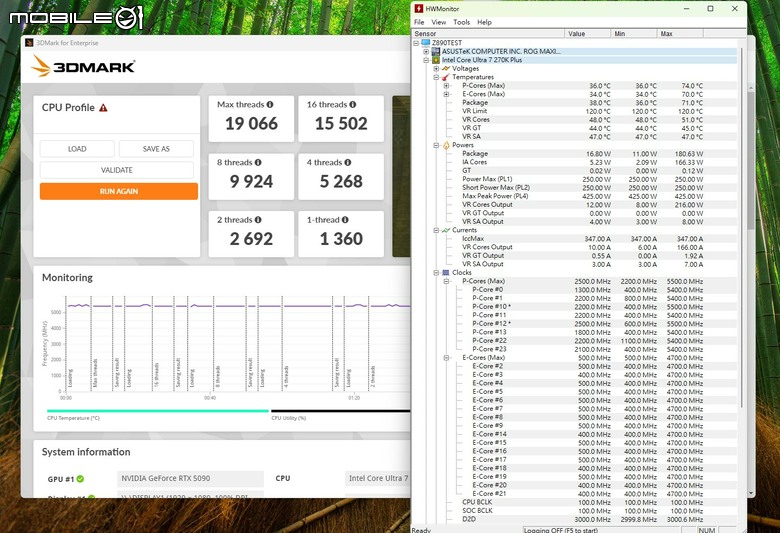Viewport: 780px width, 533px height.
Task: Expand the ASUSTeK motherboard node
Action: [x=426, y=52]
